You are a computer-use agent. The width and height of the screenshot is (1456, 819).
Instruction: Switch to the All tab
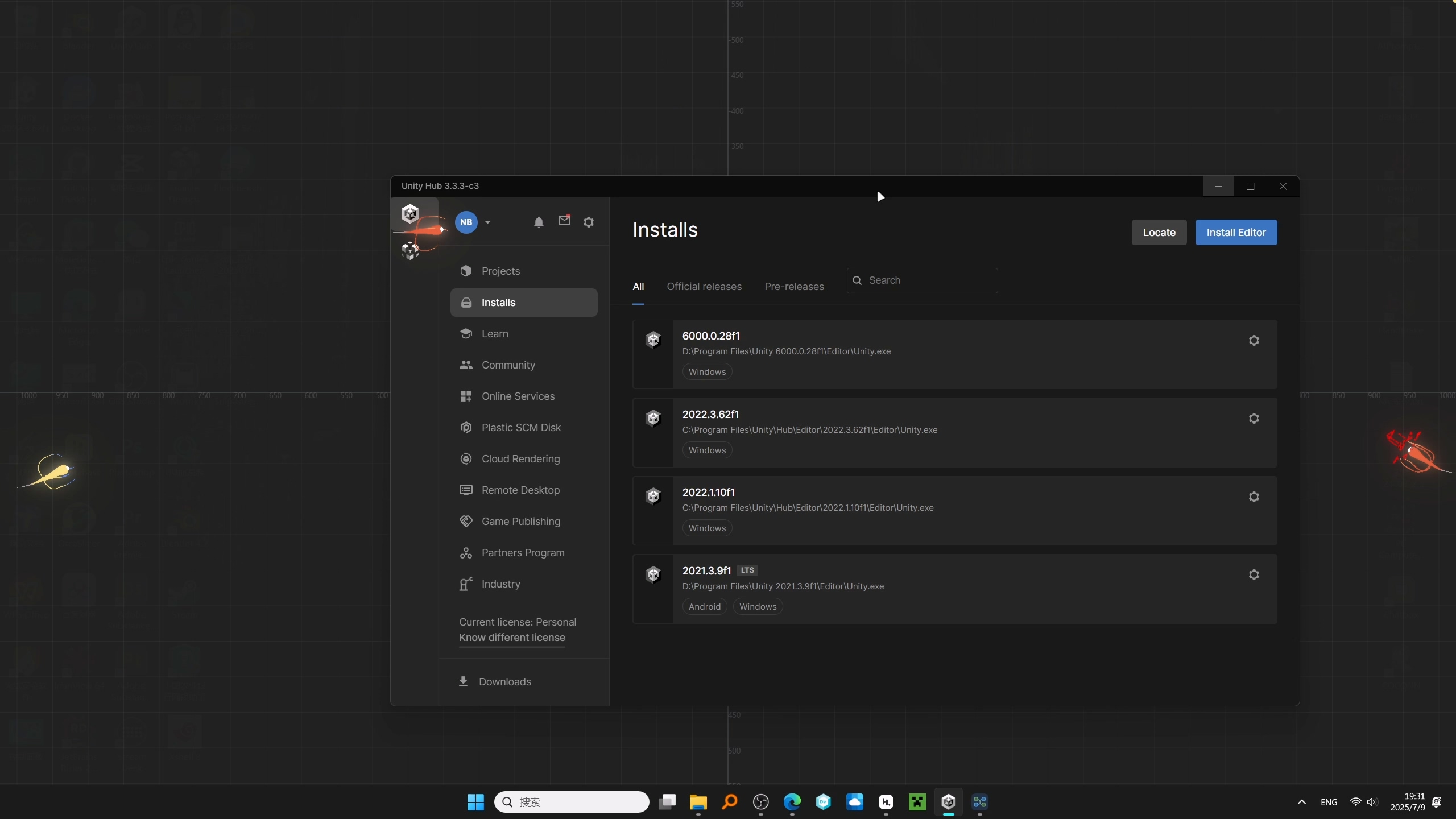point(638,287)
